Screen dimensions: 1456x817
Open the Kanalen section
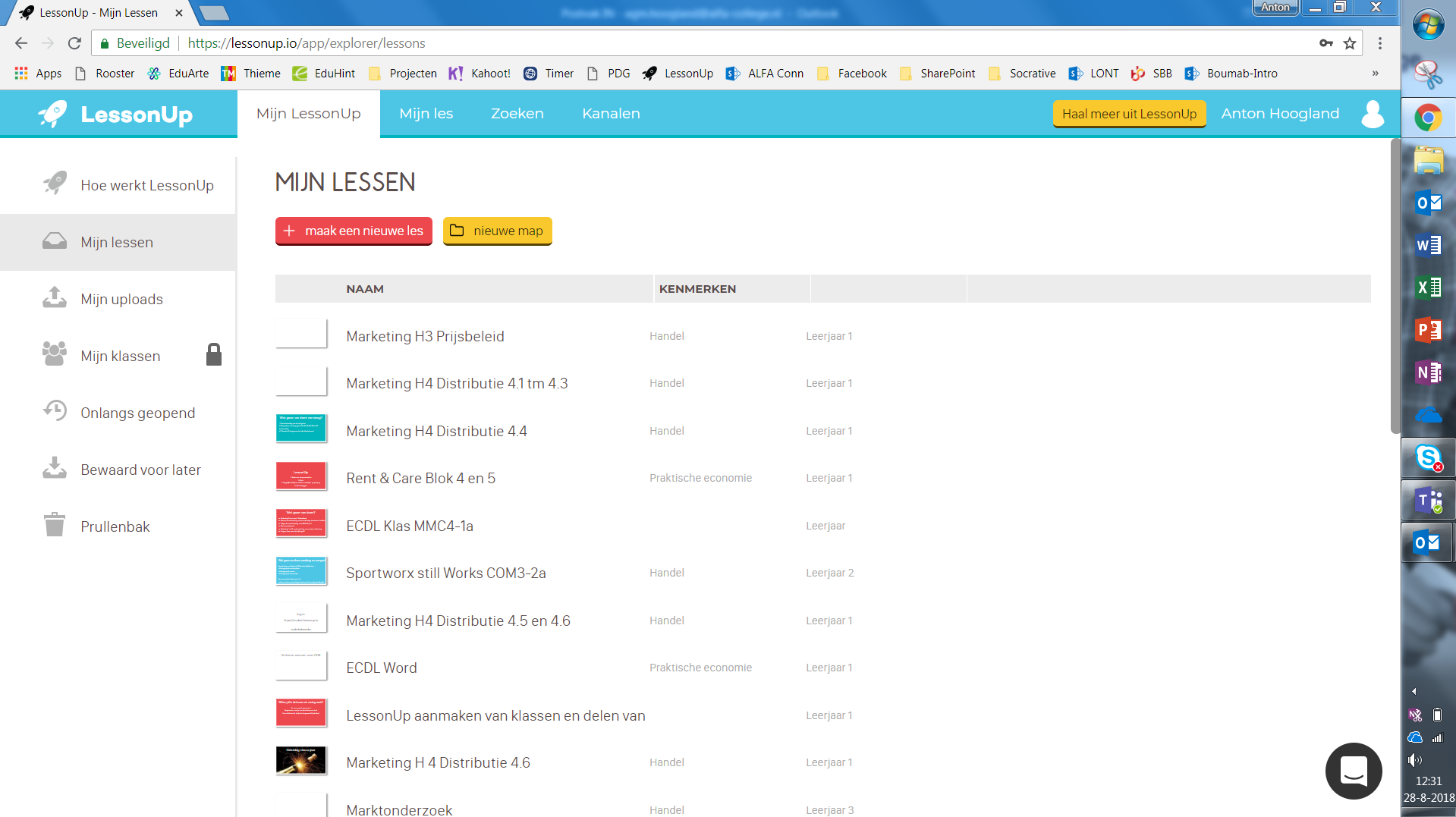click(x=611, y=113)
